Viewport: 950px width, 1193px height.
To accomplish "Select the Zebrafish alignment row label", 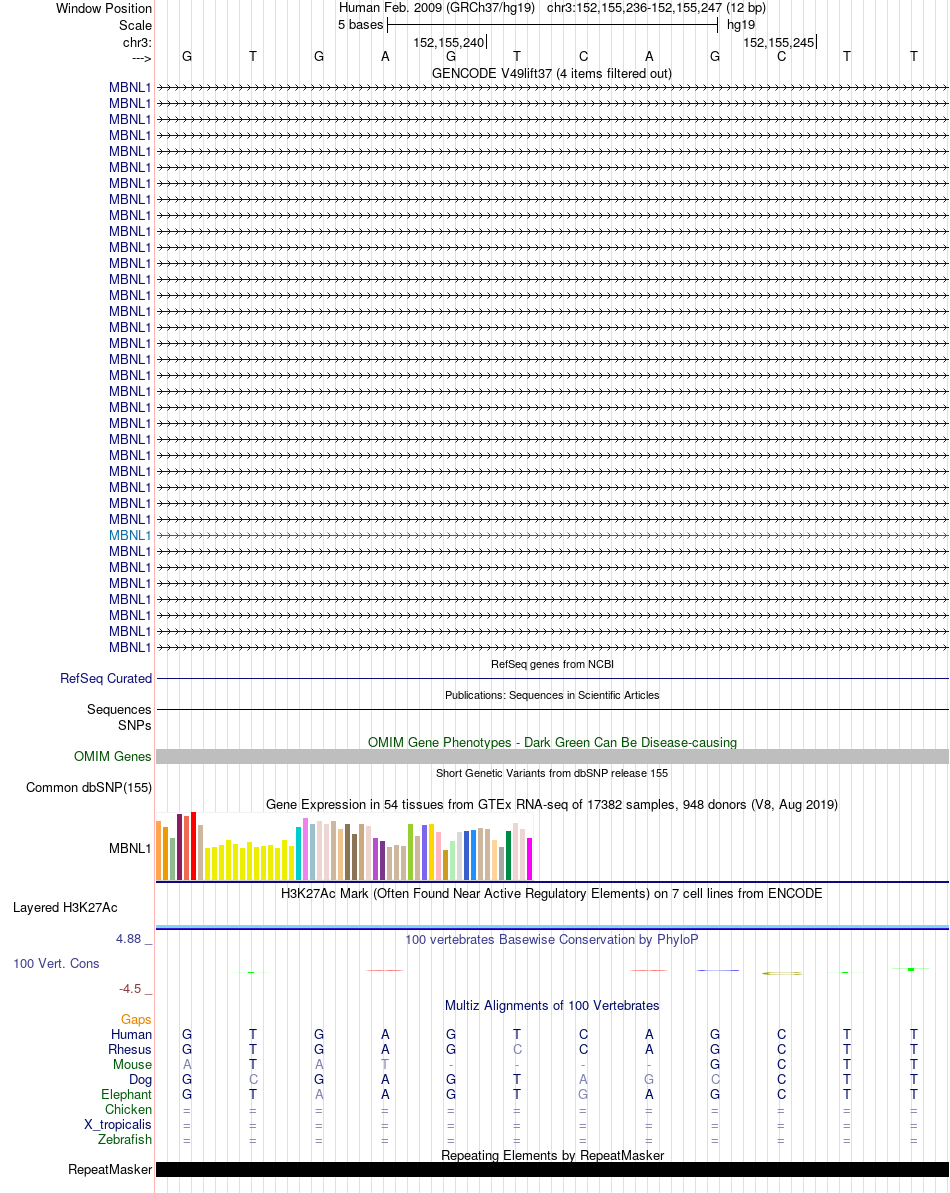I will point(125,1140).
